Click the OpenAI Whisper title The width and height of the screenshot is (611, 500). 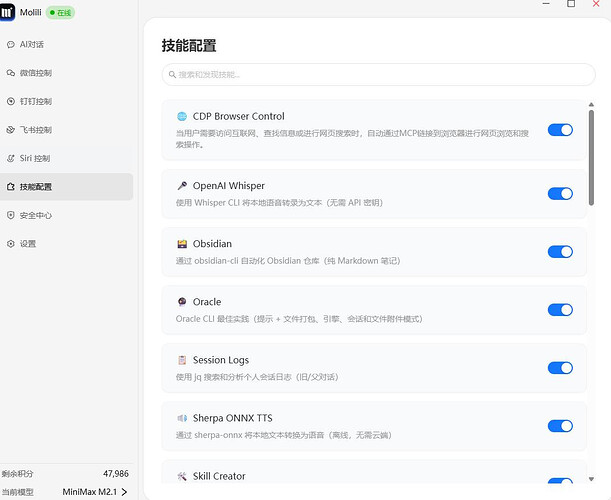pos(228,186)
